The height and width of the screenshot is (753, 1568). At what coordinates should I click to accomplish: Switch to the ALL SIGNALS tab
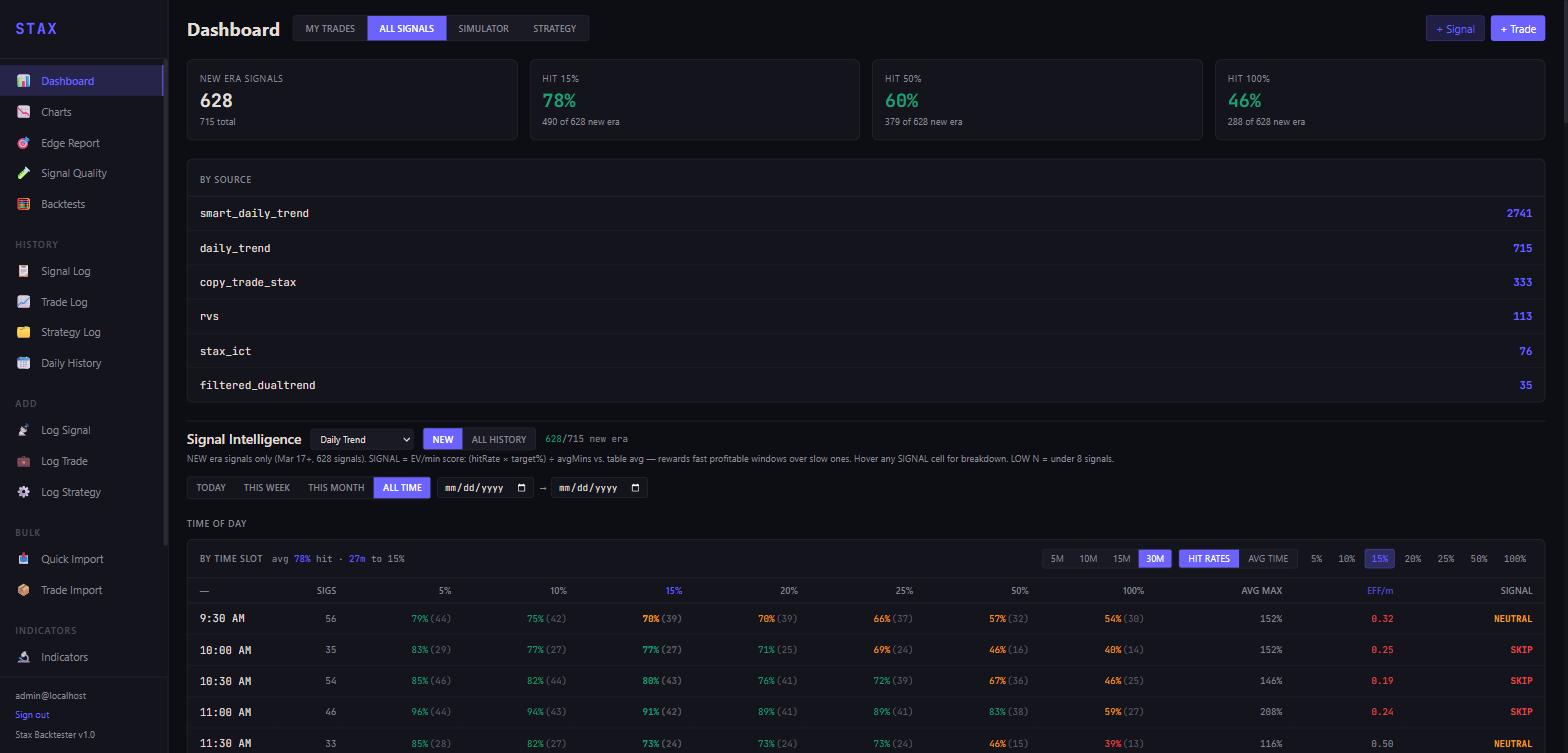tap(406, 28)
